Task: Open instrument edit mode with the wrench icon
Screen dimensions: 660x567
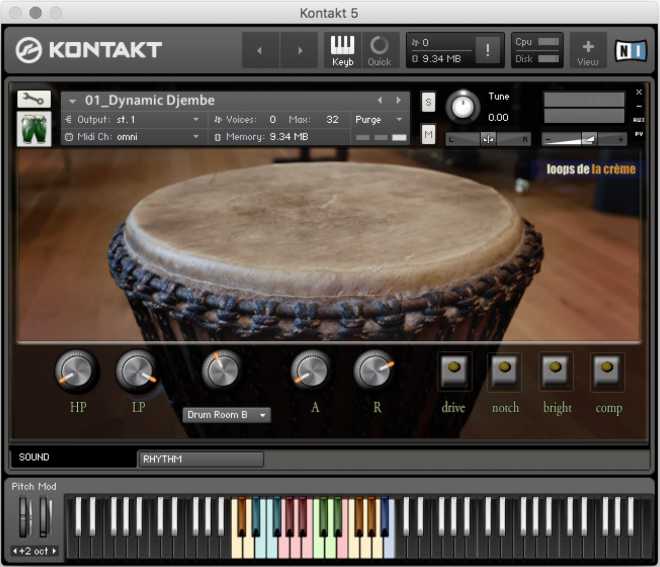Action: [x=34, y=99]
